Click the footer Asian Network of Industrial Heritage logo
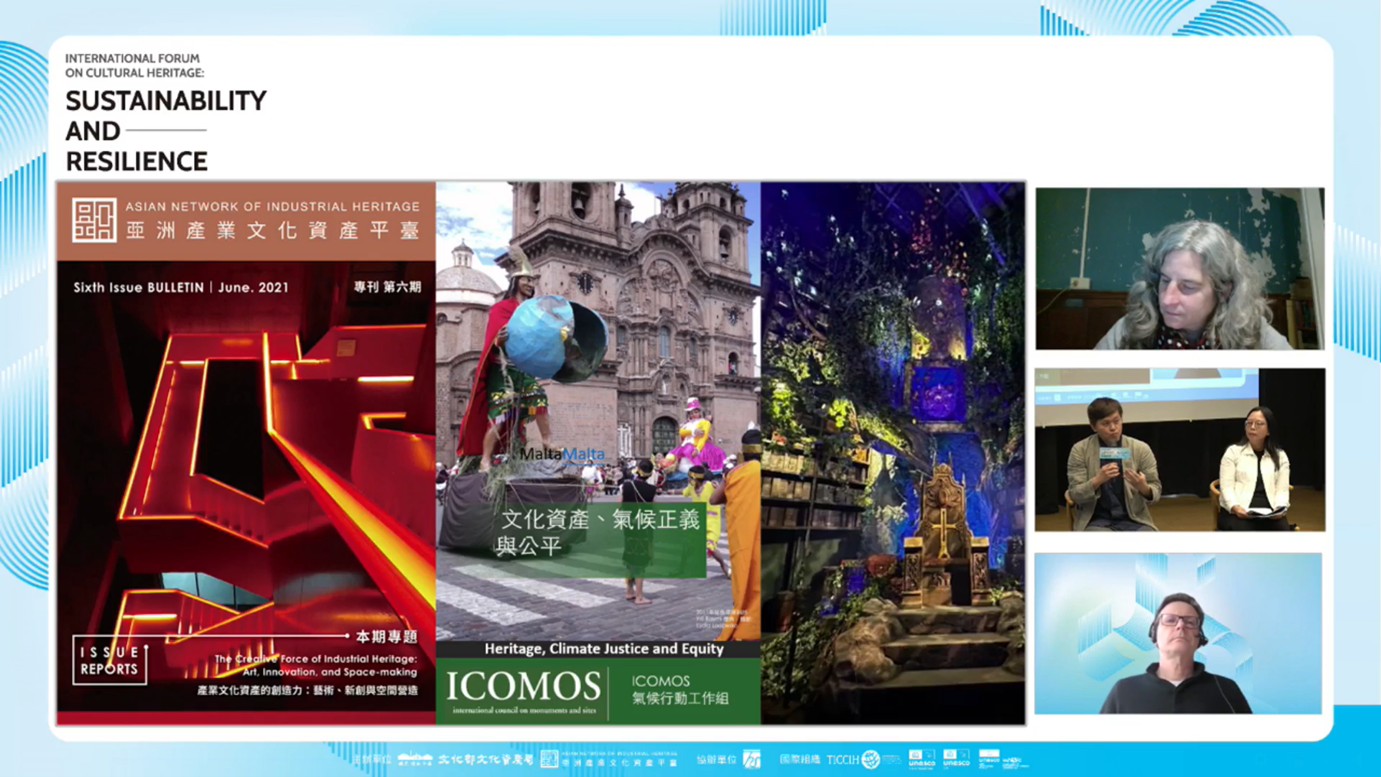The height and width of the screenshot is (777, 1381). [609, 760]
